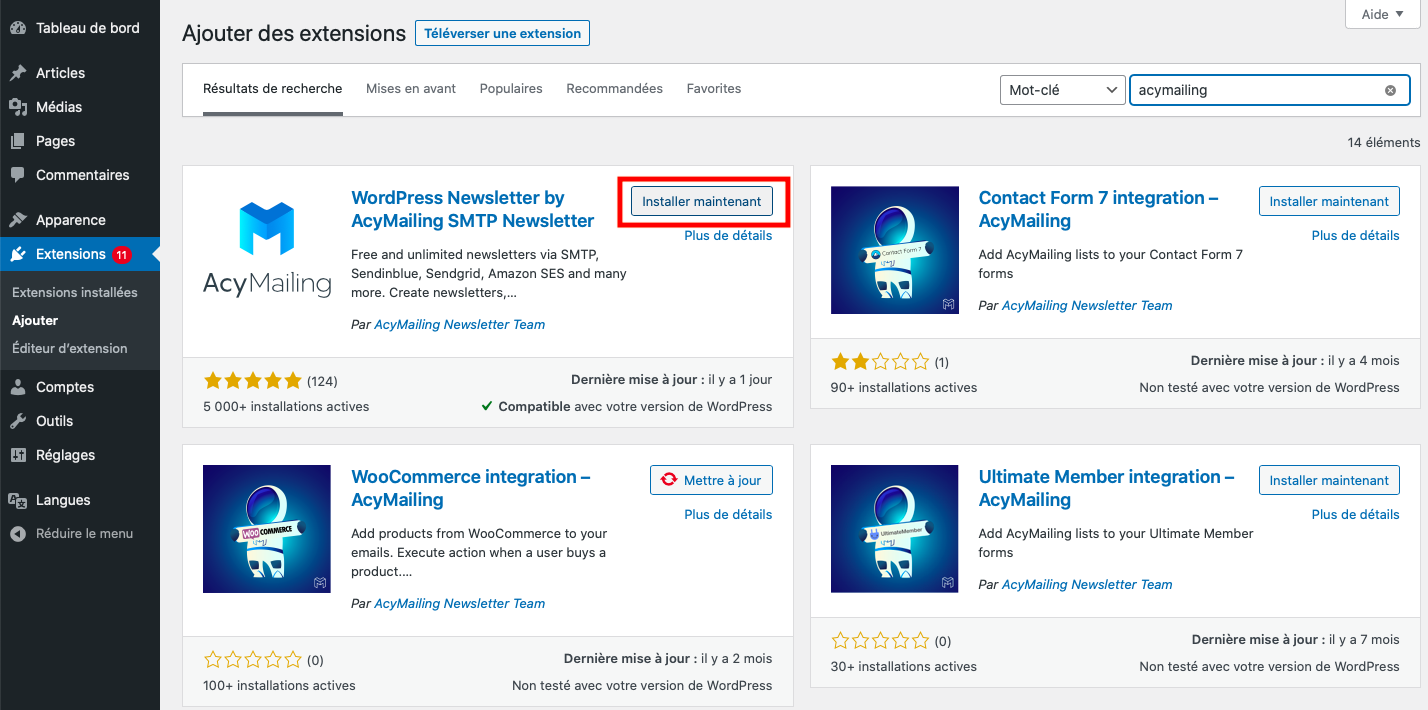Screen dimensions: 1428x710
Task: Click the Réglages settings icon
Action: pyautogui.click(x=18, y=455)
